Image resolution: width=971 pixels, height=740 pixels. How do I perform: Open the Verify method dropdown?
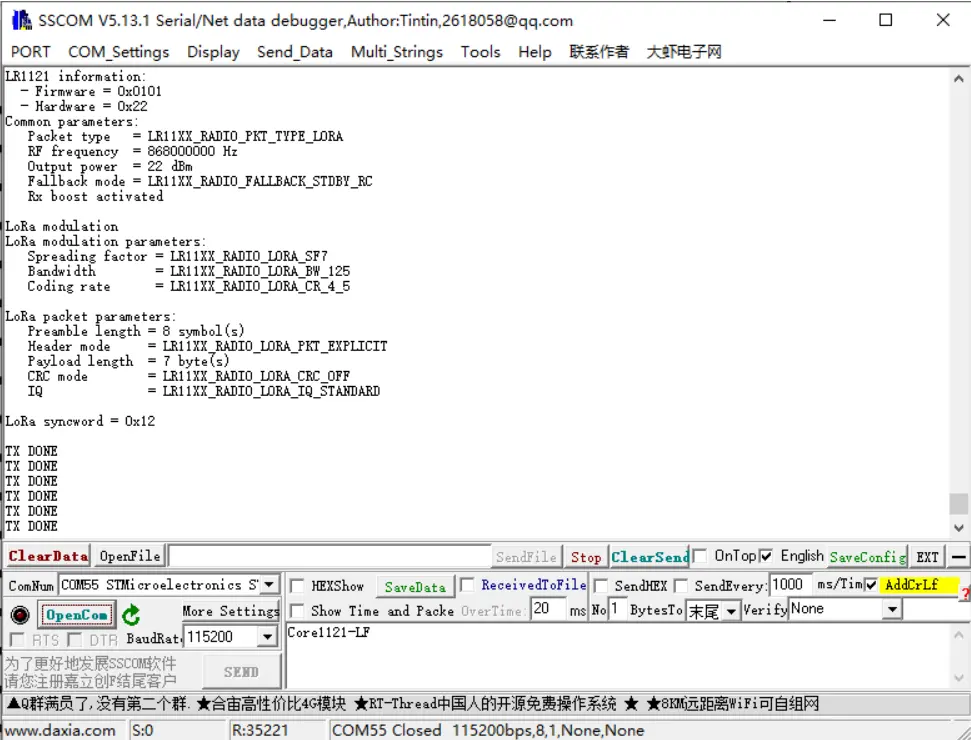pyautogui.click(x=892, y=609)
